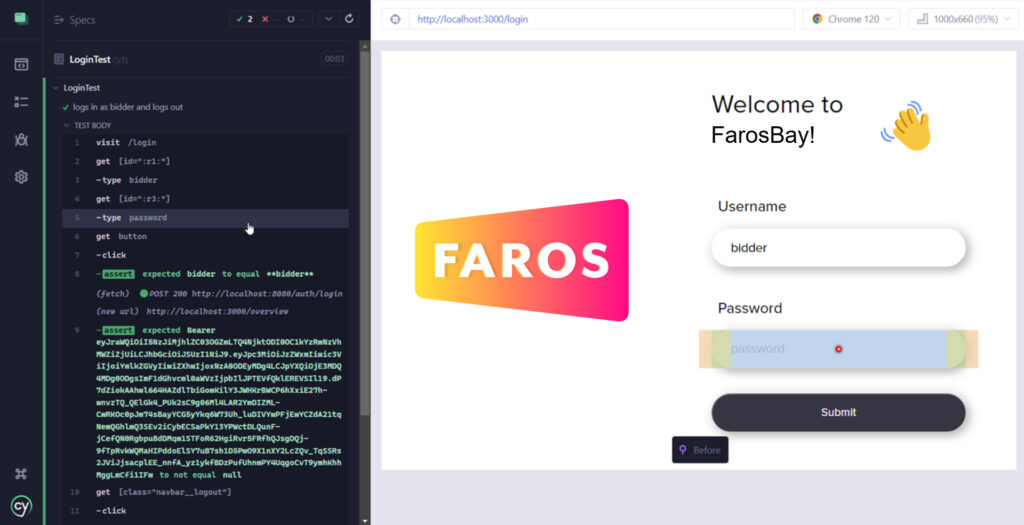Select command type password

[x=206, y=218]
